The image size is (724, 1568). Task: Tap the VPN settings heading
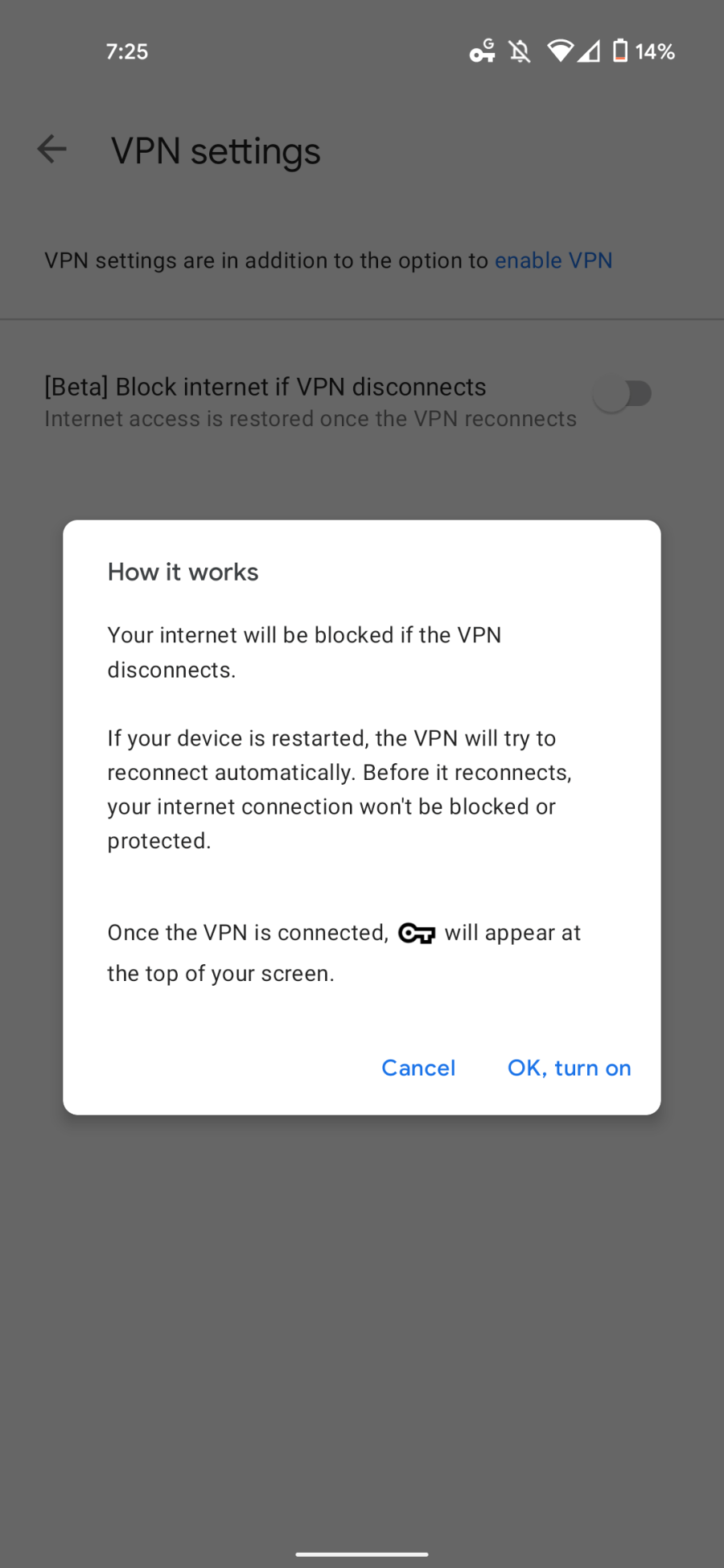coord(215,151)
